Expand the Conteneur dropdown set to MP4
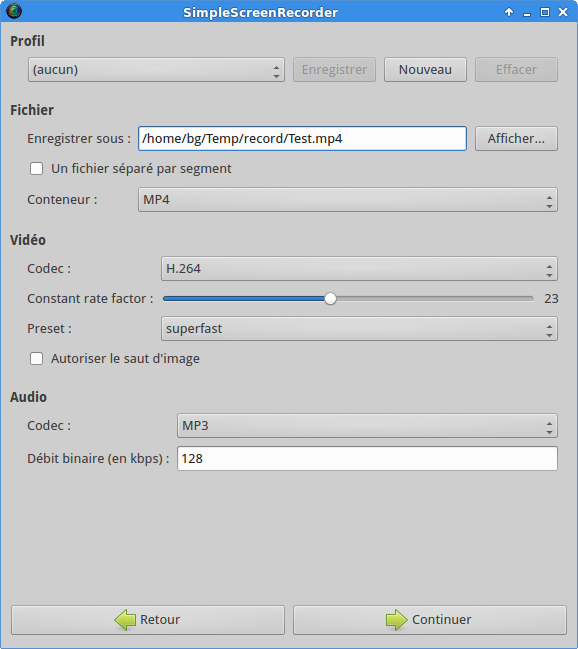 tap(348, 200)
